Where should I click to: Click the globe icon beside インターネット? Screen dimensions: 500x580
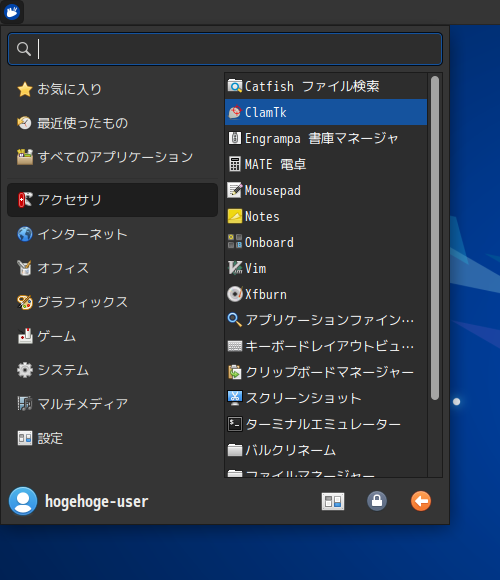(x=25, y=234)
